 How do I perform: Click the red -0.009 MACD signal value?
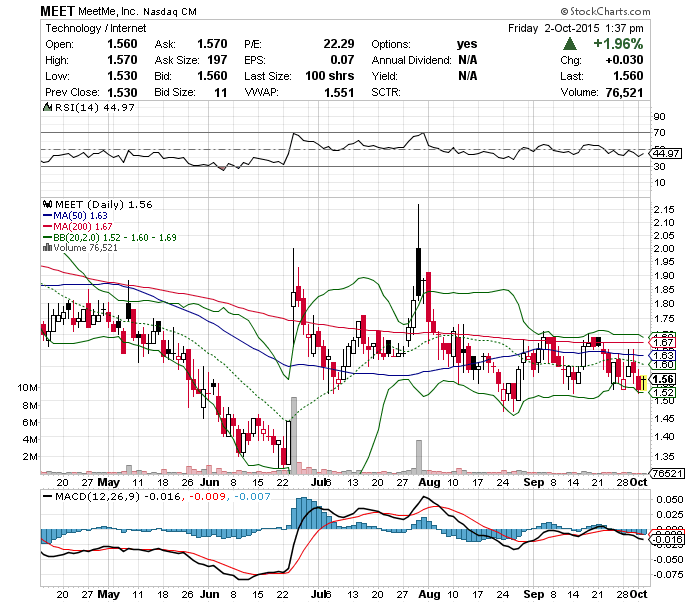(x=207, y=496)
